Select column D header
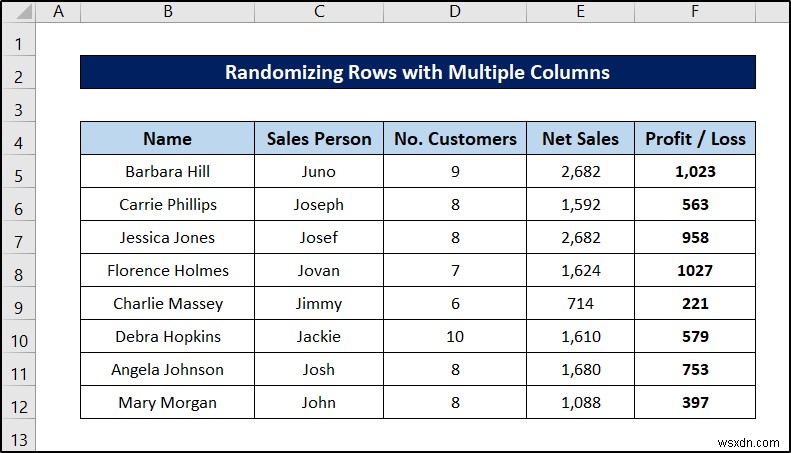 [455, 12]
